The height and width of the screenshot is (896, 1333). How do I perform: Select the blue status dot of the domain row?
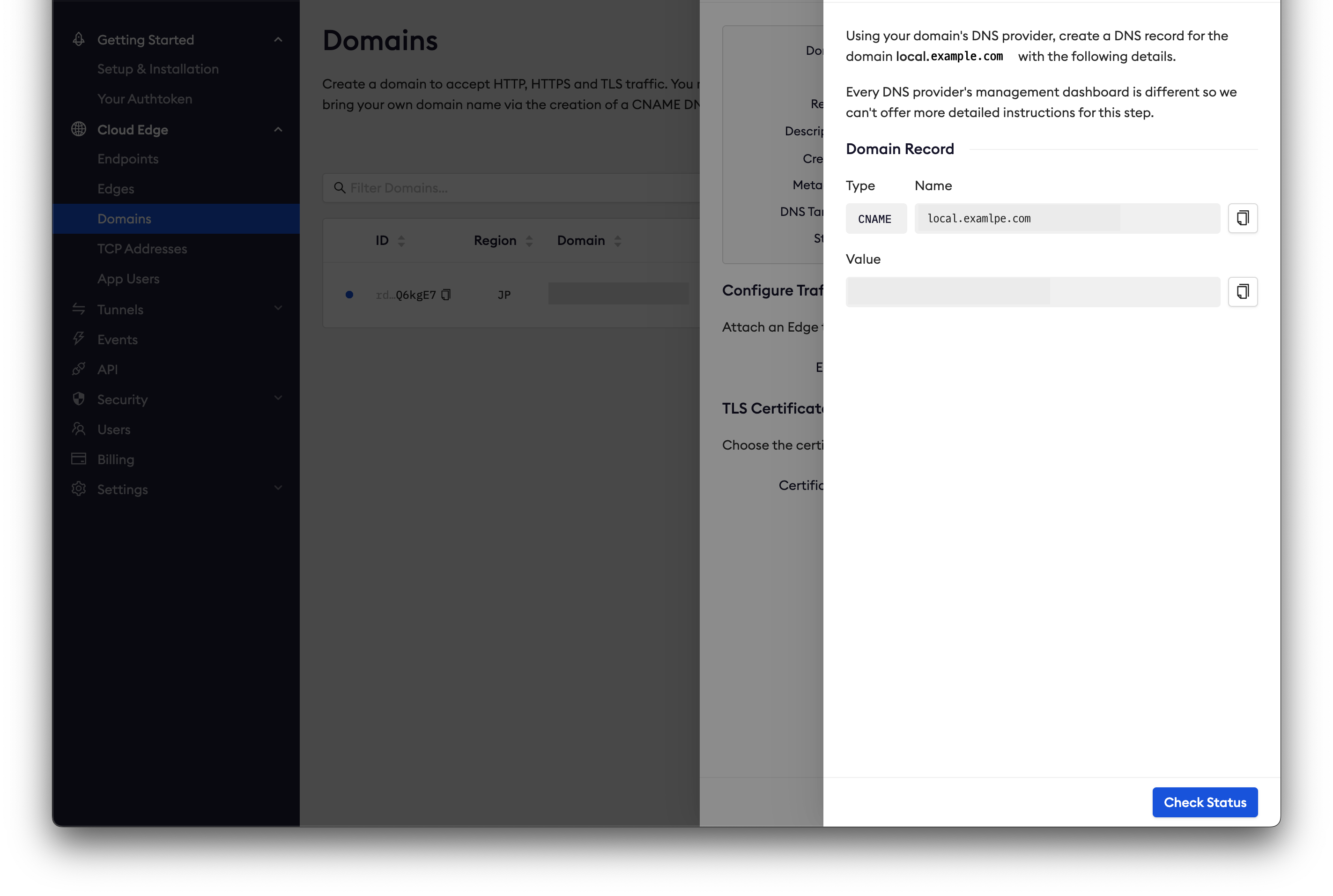point(349,295)
